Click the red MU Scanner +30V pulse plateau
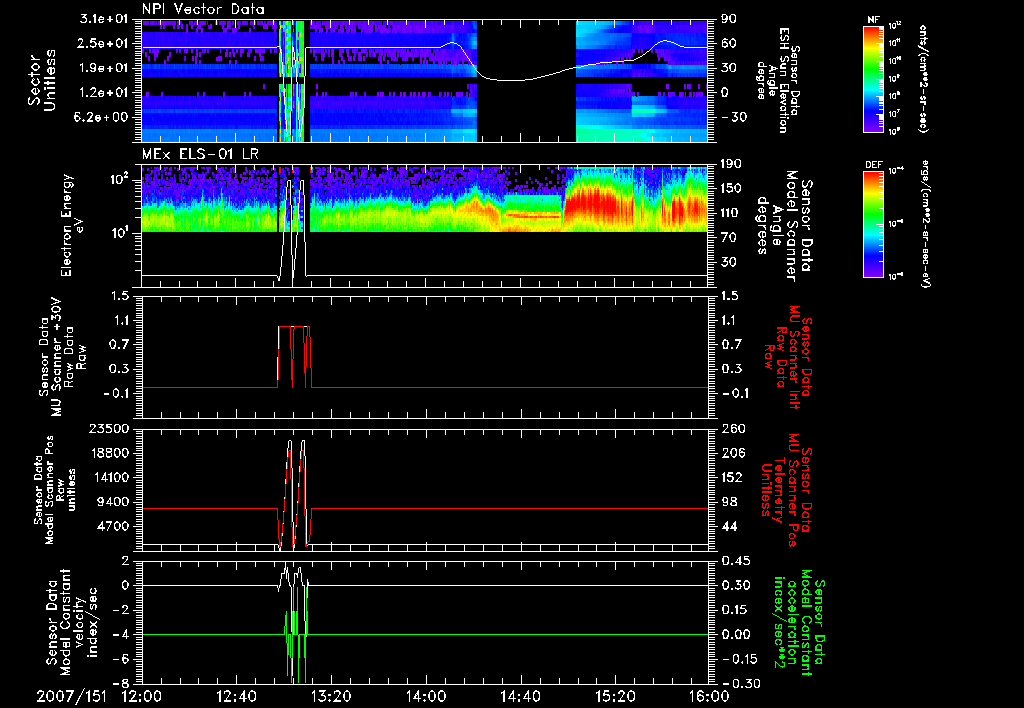 [x=294, y=327]
